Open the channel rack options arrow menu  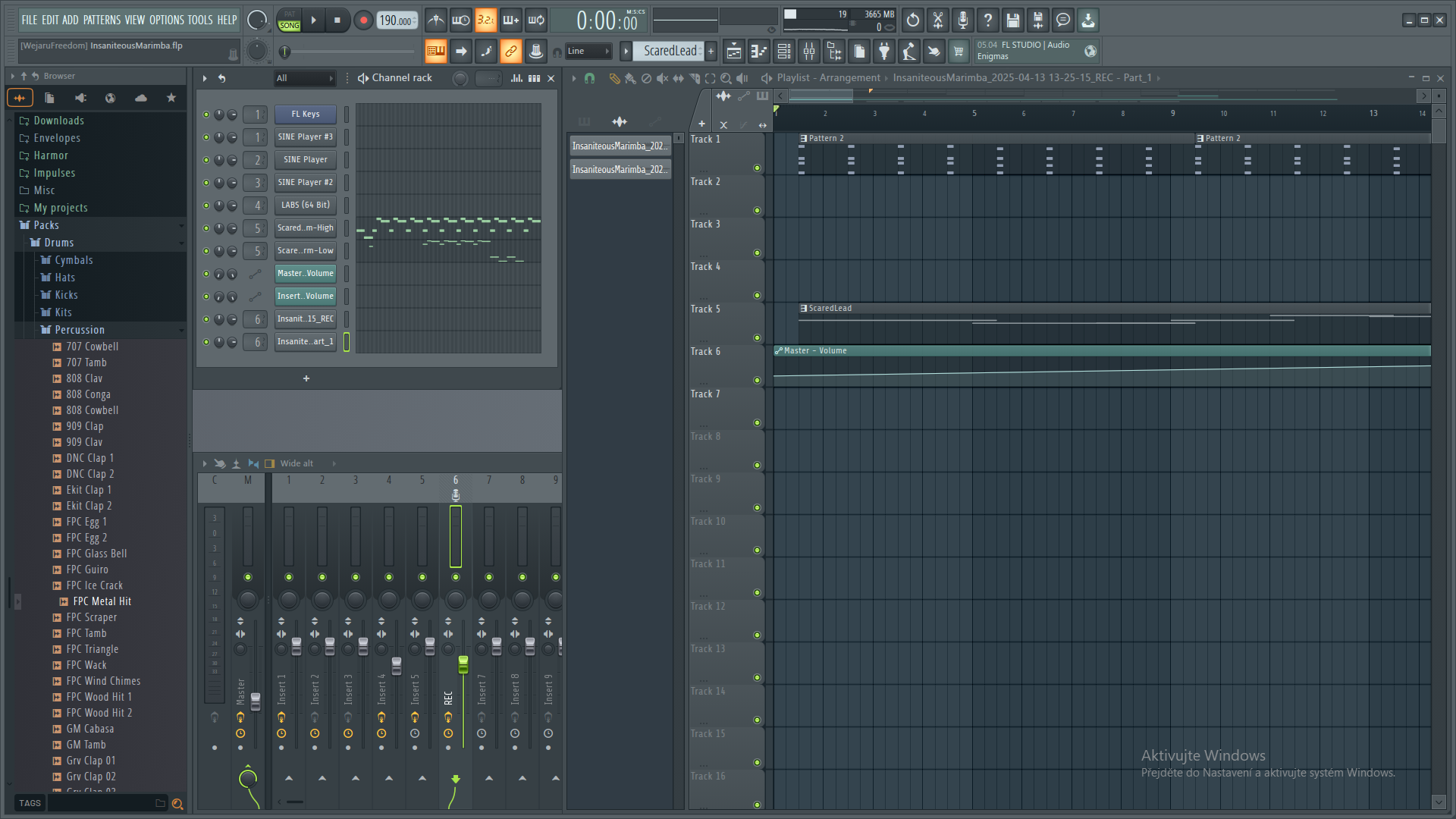point(205,78)
